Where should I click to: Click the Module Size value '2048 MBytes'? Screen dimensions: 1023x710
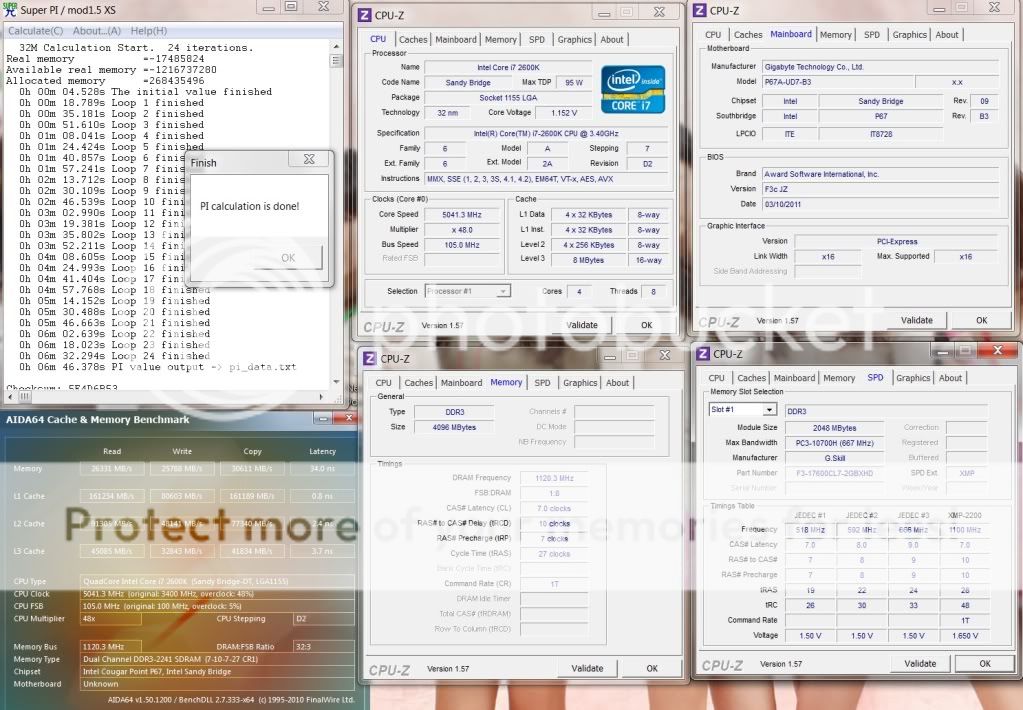834,428
